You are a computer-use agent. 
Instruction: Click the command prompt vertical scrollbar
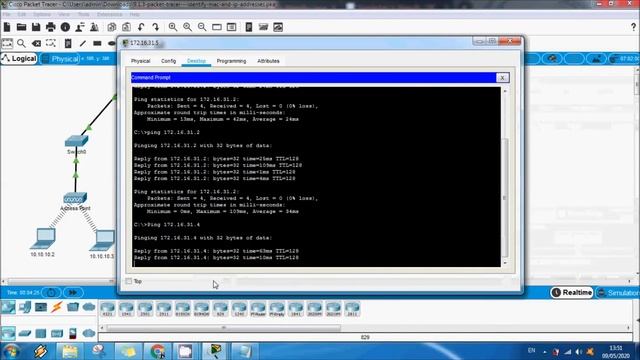tap(505, 198)
